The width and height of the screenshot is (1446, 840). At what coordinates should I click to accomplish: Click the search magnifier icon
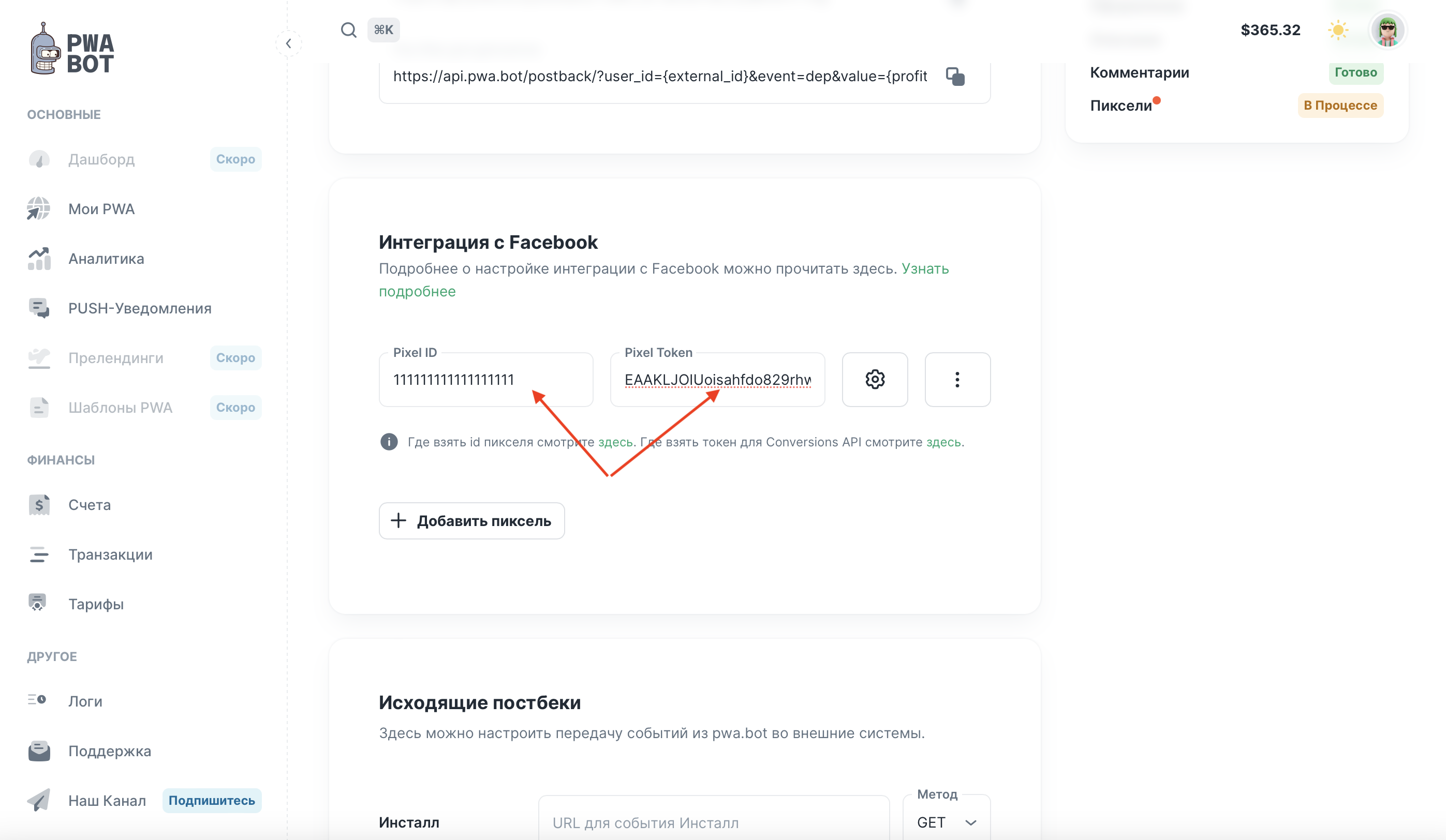click(348, 30)
